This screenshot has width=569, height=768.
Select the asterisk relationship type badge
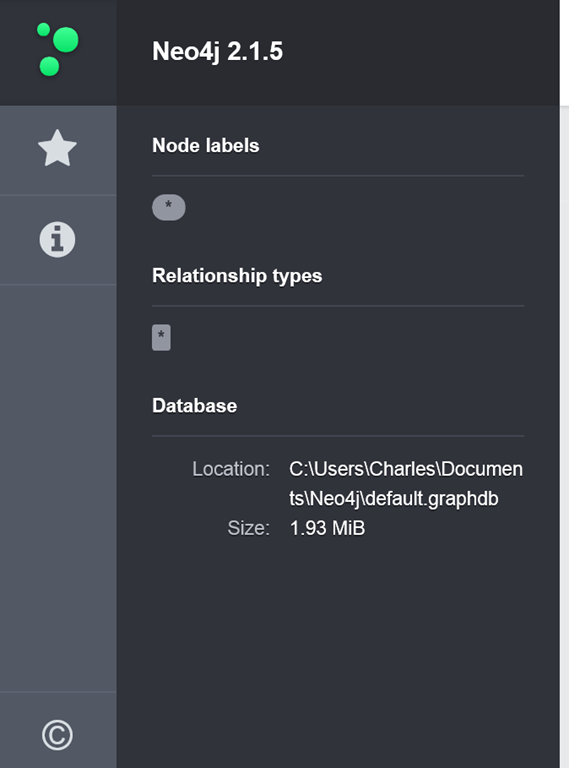click(x=161, y=337)
